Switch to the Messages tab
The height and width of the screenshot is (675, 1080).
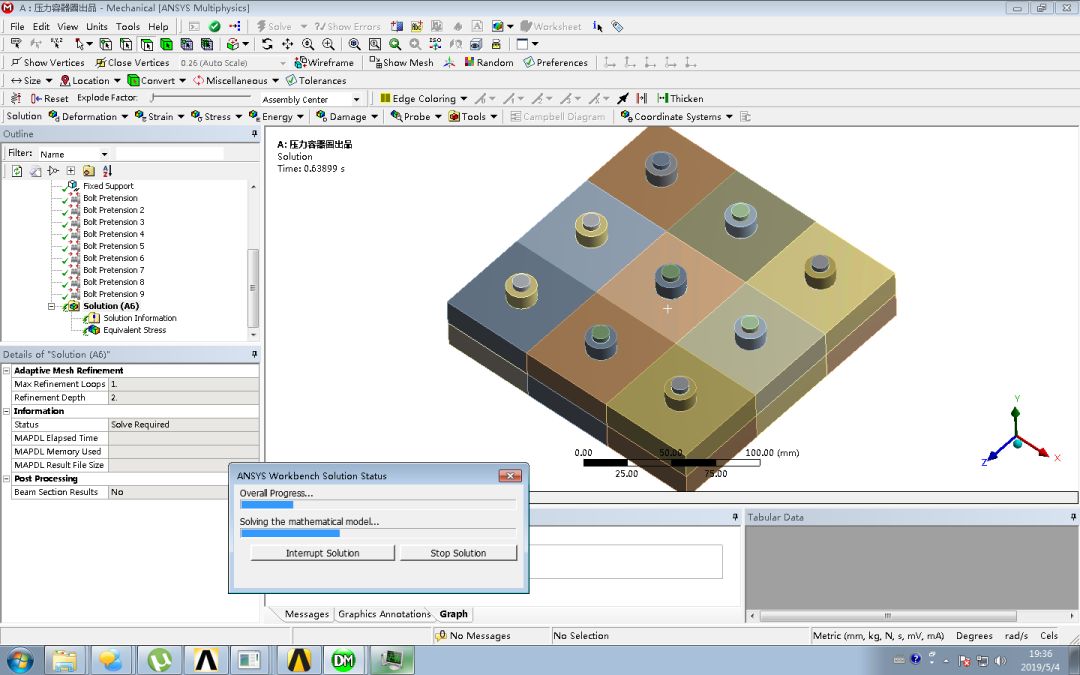(x=307, y=614)
